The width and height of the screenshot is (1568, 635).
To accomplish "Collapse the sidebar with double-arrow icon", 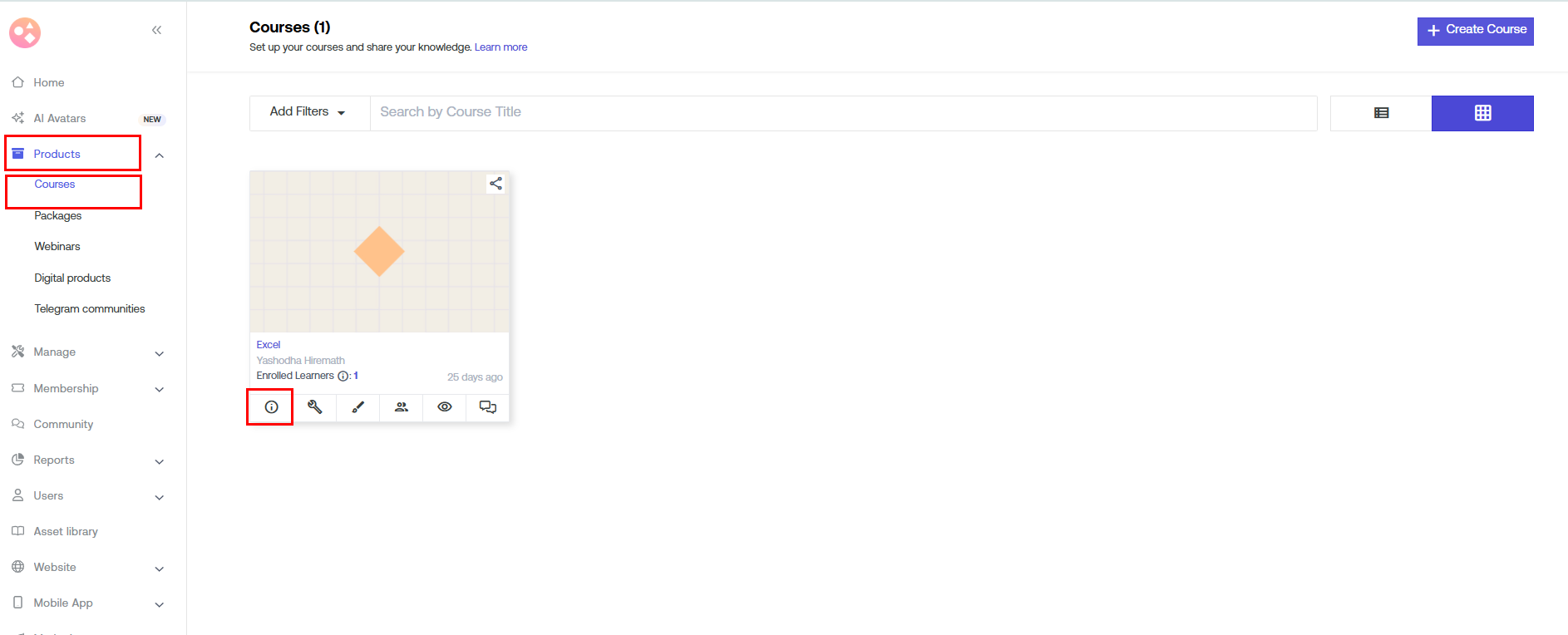I will (x=156, y=31).
